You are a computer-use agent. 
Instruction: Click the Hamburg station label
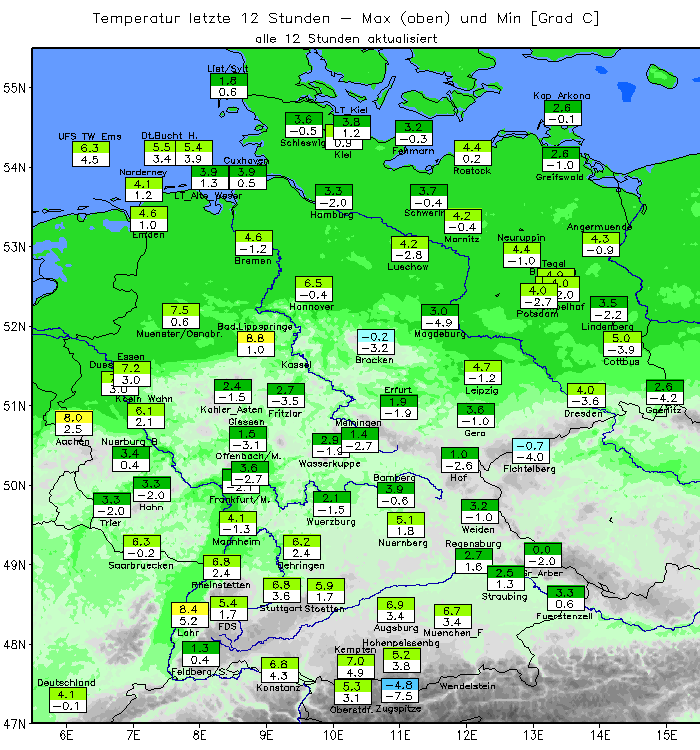coord(332,215)
